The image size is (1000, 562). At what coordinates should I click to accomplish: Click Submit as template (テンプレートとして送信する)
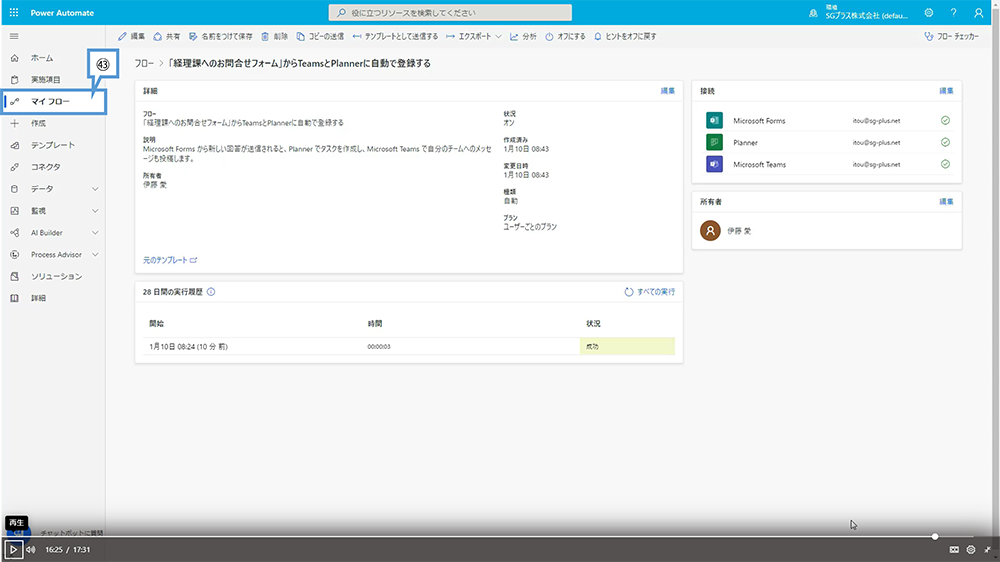[395, 36]
